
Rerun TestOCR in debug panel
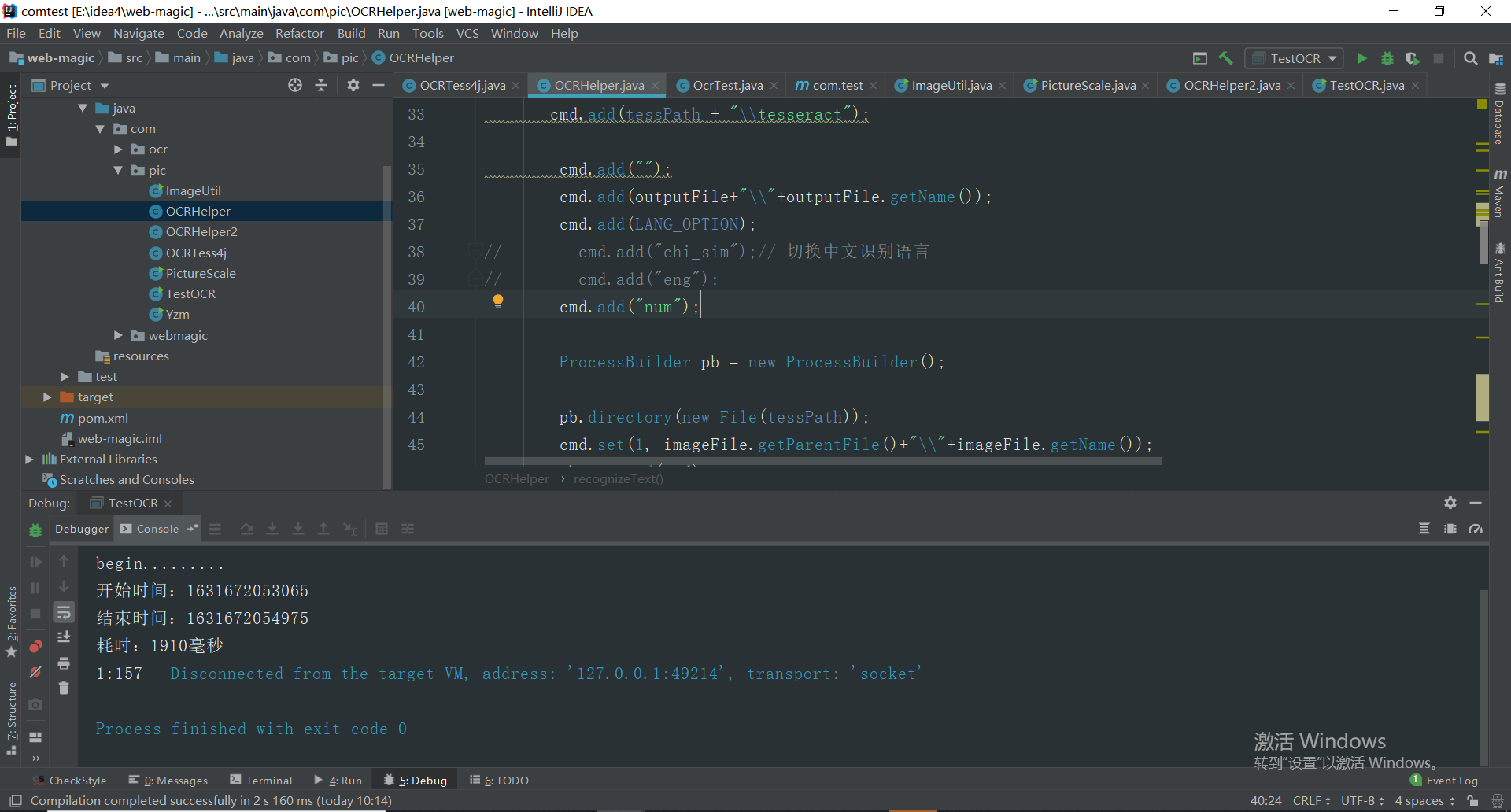click(x=35, y=530)
